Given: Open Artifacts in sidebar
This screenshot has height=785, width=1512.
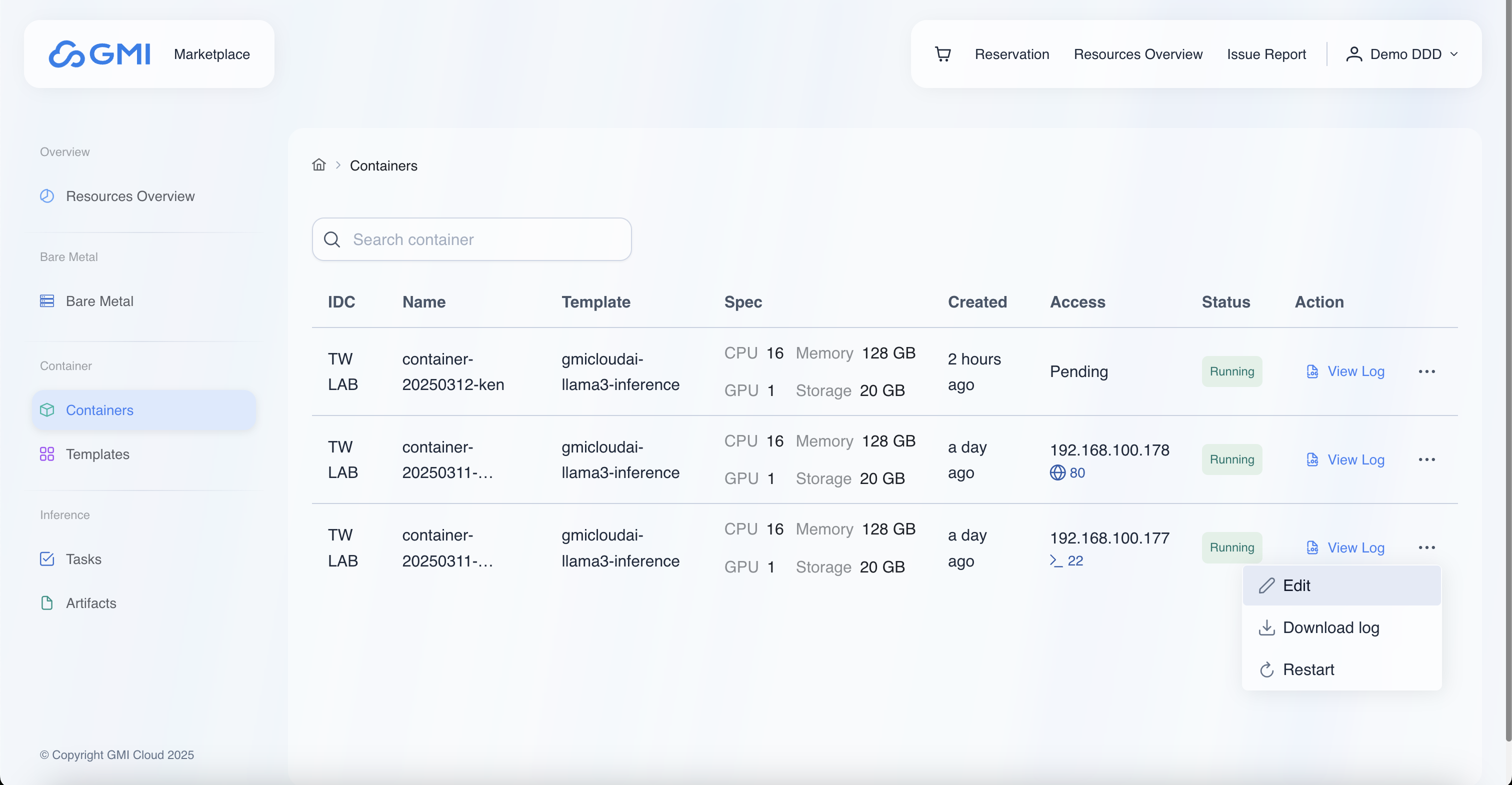Looking at the screenshot, I should [91, 602].
